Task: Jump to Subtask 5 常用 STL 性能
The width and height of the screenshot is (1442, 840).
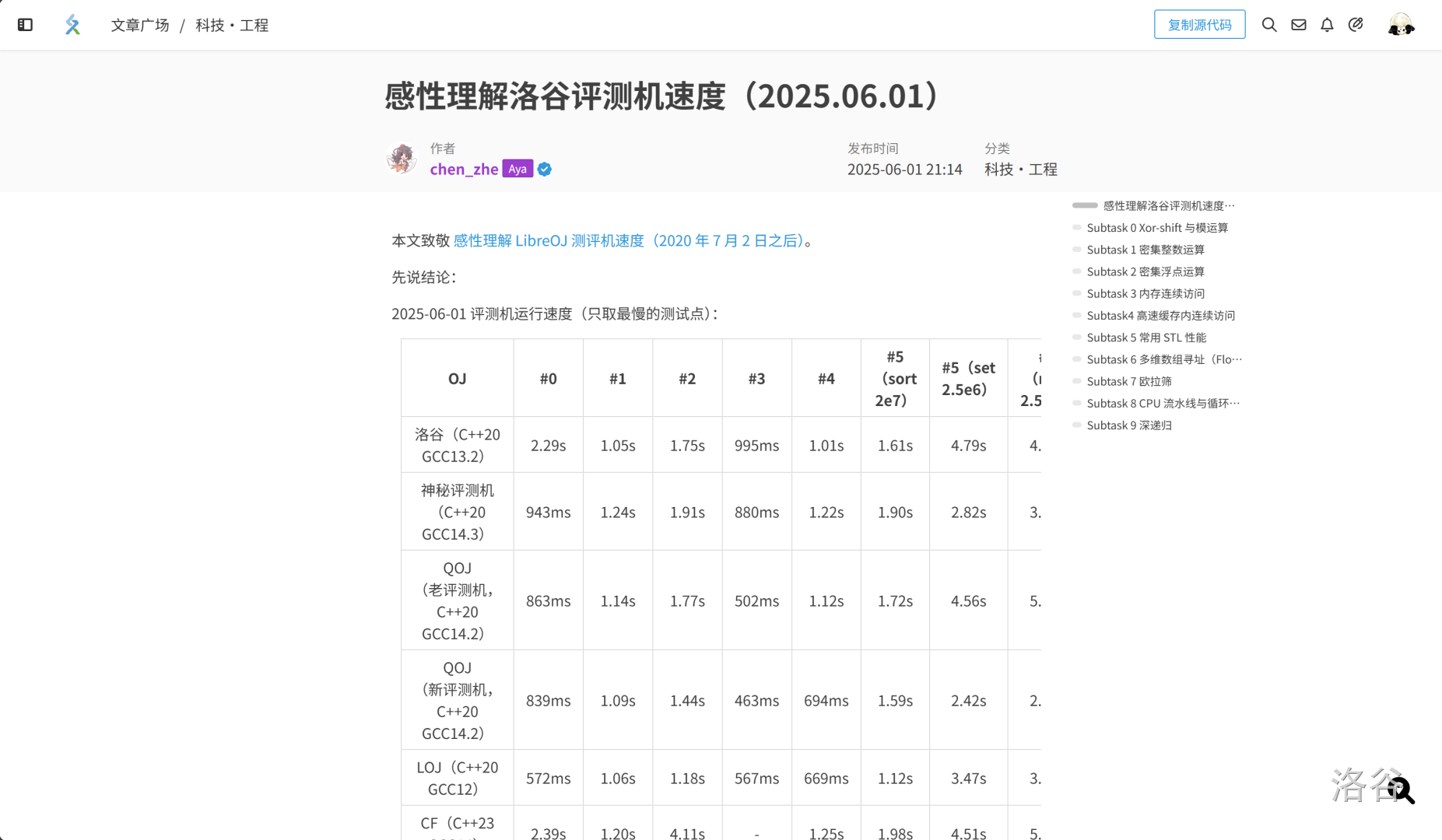Action: click(x=1146, y=338)
